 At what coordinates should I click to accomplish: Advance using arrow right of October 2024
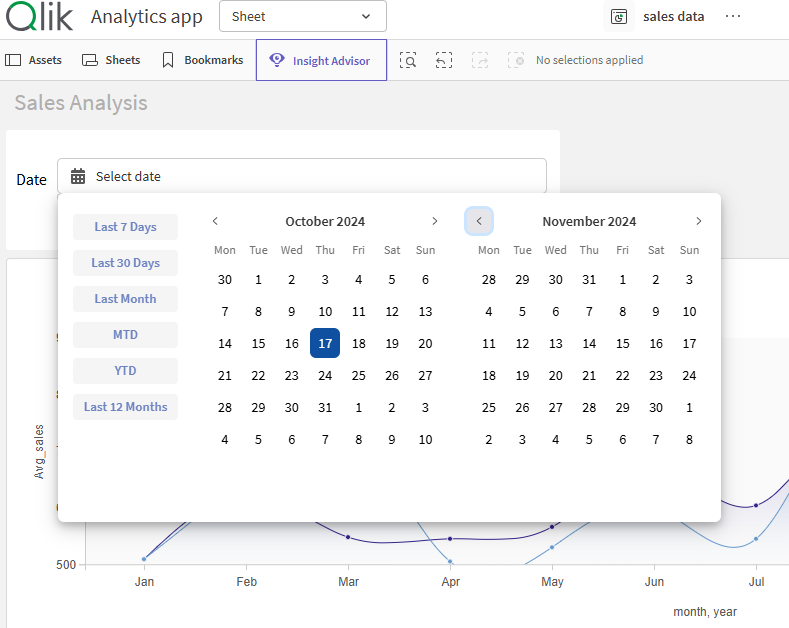[434, 221]
